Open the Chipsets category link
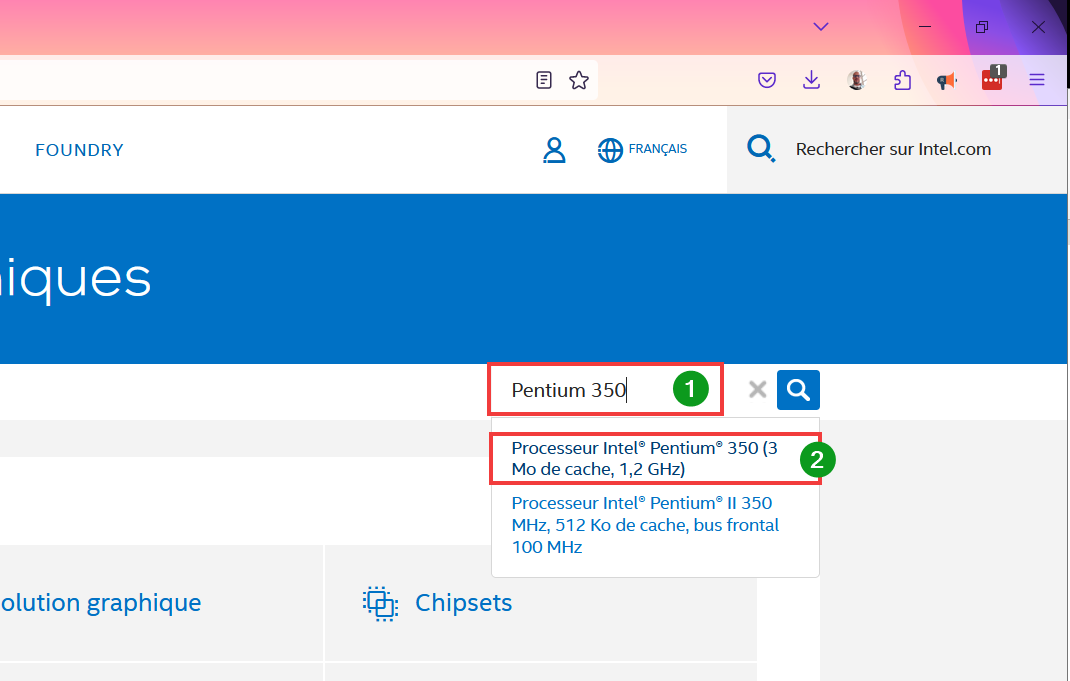The width and height of the screenshot is (1070, 681). [463, 603]
